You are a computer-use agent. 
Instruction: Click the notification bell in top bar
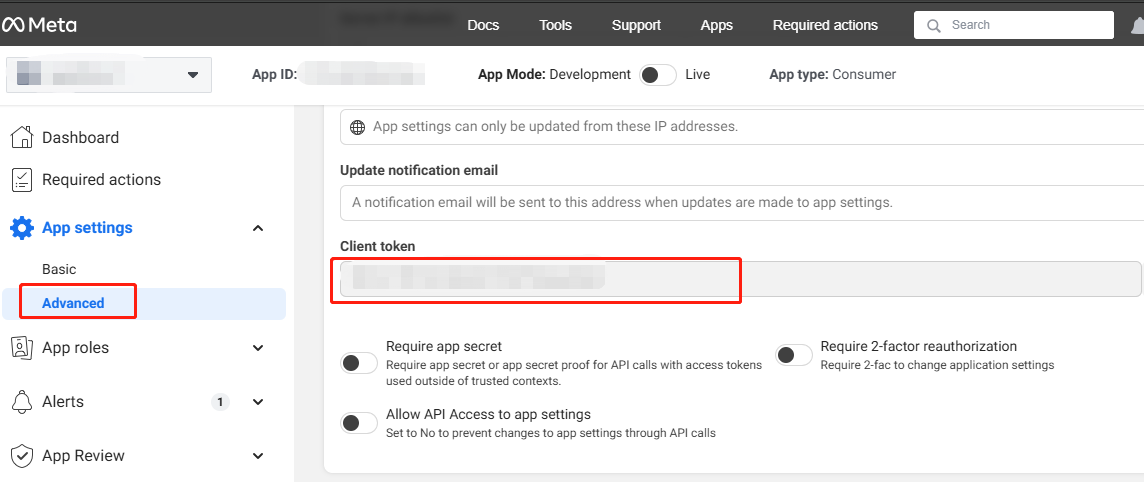pyautogui.click(x=1134, y=26)
